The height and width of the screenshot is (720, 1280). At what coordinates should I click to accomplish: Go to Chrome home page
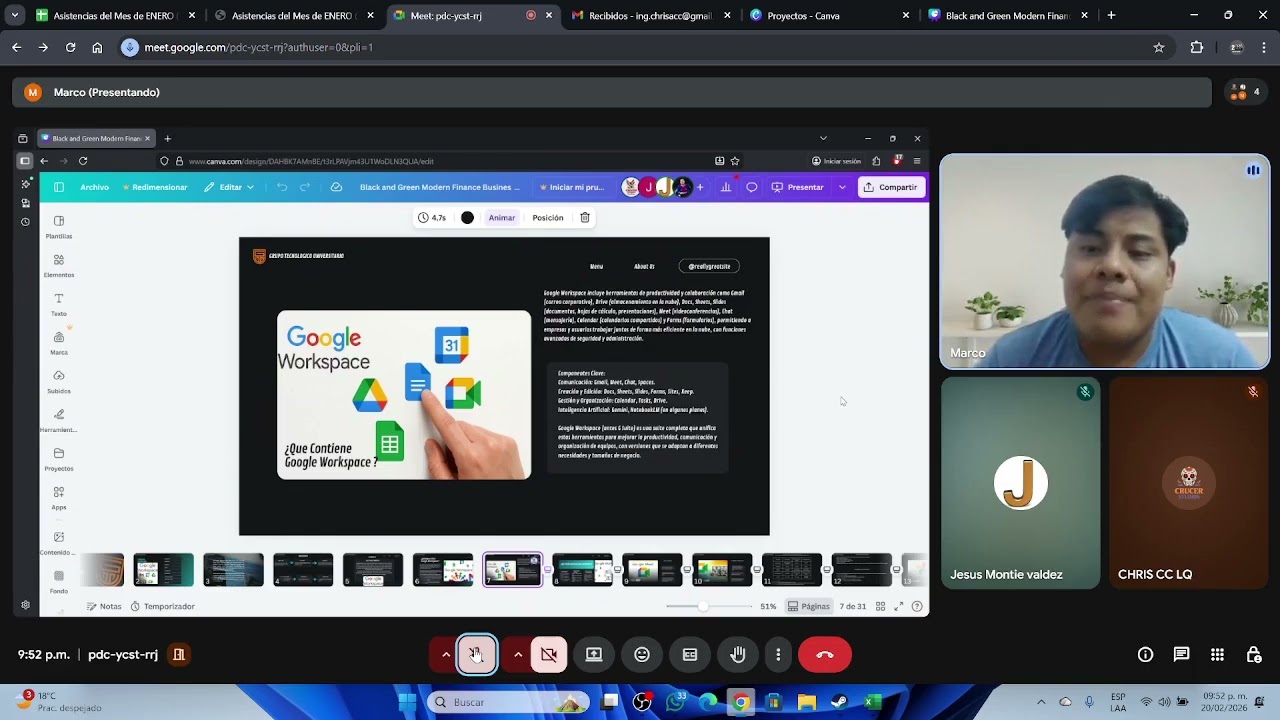(97, 47)
